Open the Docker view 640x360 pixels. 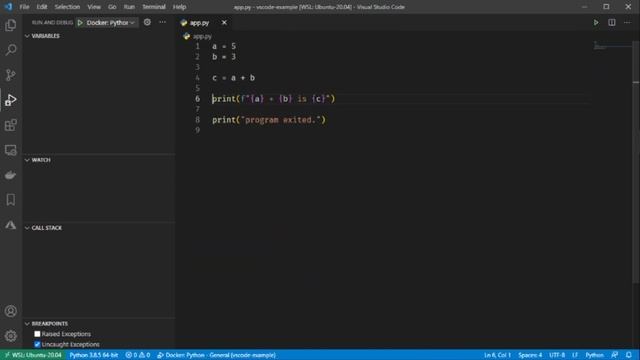(11, 175)
